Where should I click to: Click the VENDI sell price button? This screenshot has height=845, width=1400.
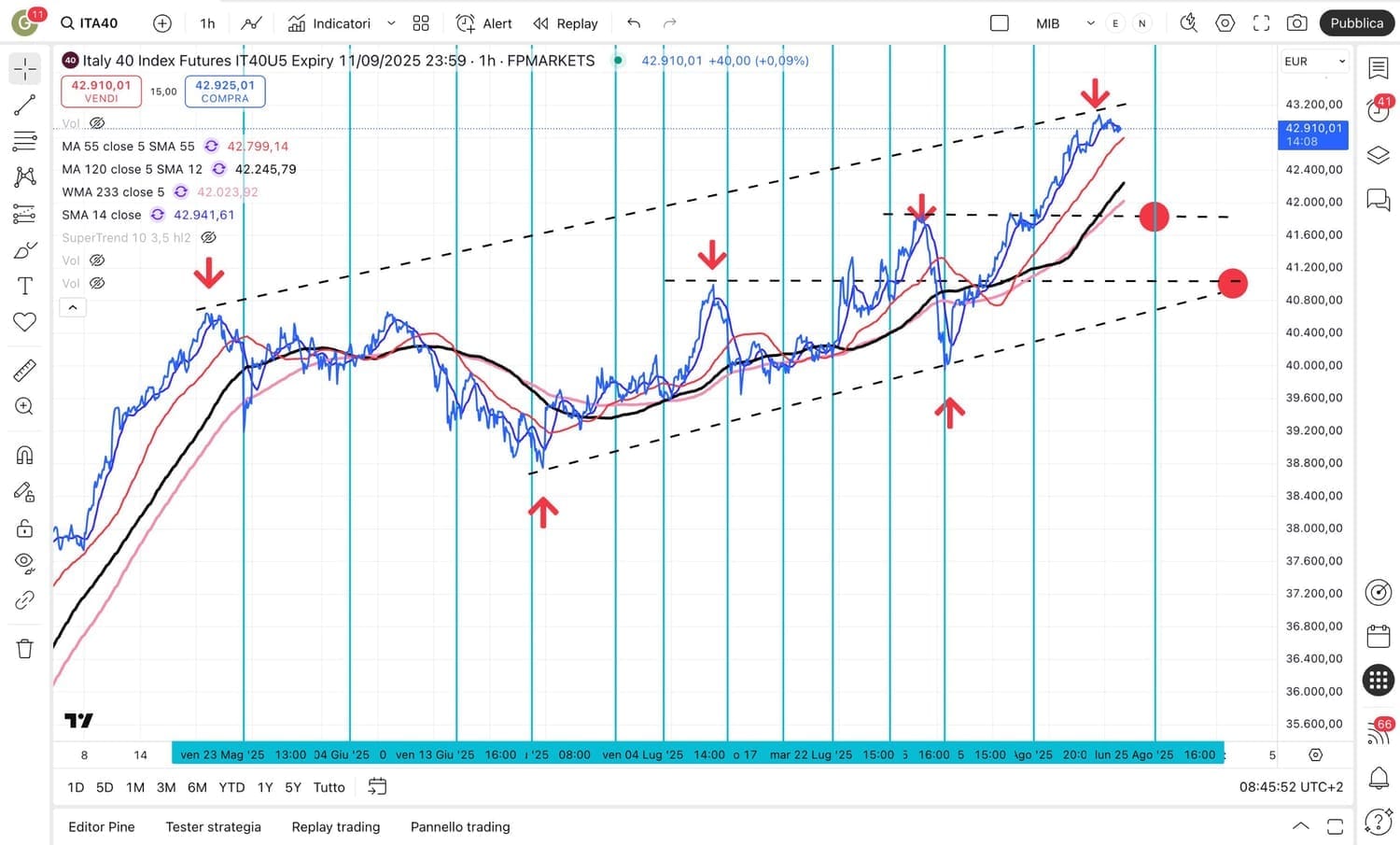coord(101,91)
